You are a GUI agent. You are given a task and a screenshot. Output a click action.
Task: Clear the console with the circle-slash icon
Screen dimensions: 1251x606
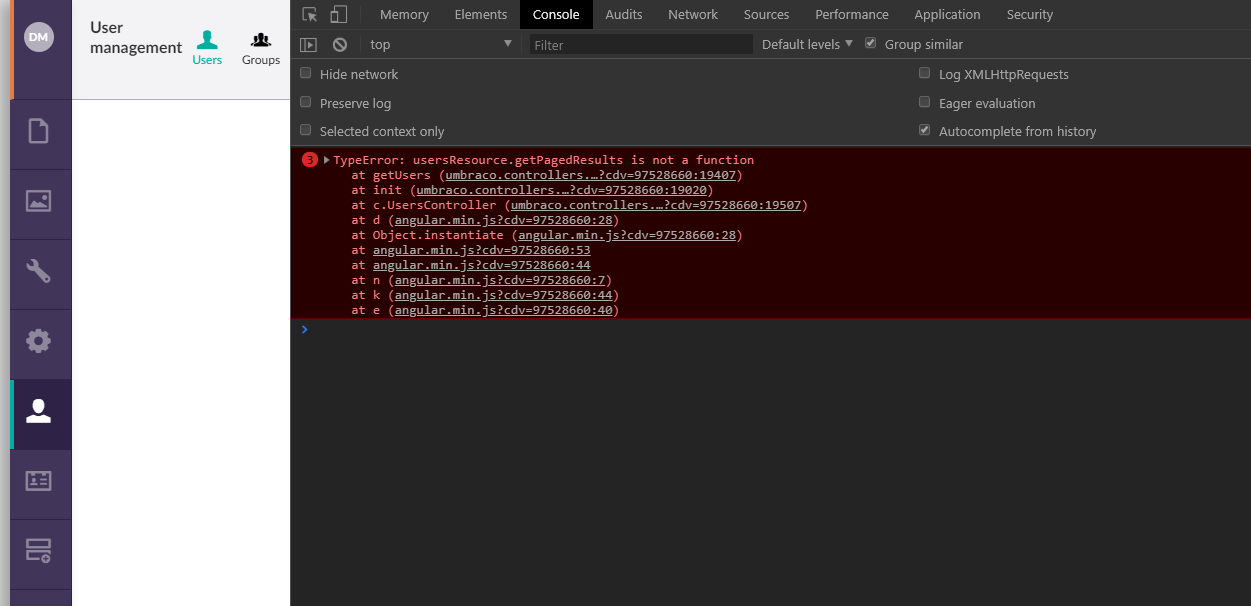coord(340,44)
